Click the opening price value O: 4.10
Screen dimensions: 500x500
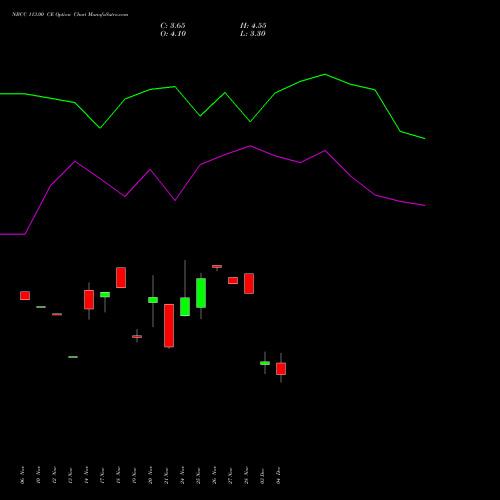click(x=173, y=34)
